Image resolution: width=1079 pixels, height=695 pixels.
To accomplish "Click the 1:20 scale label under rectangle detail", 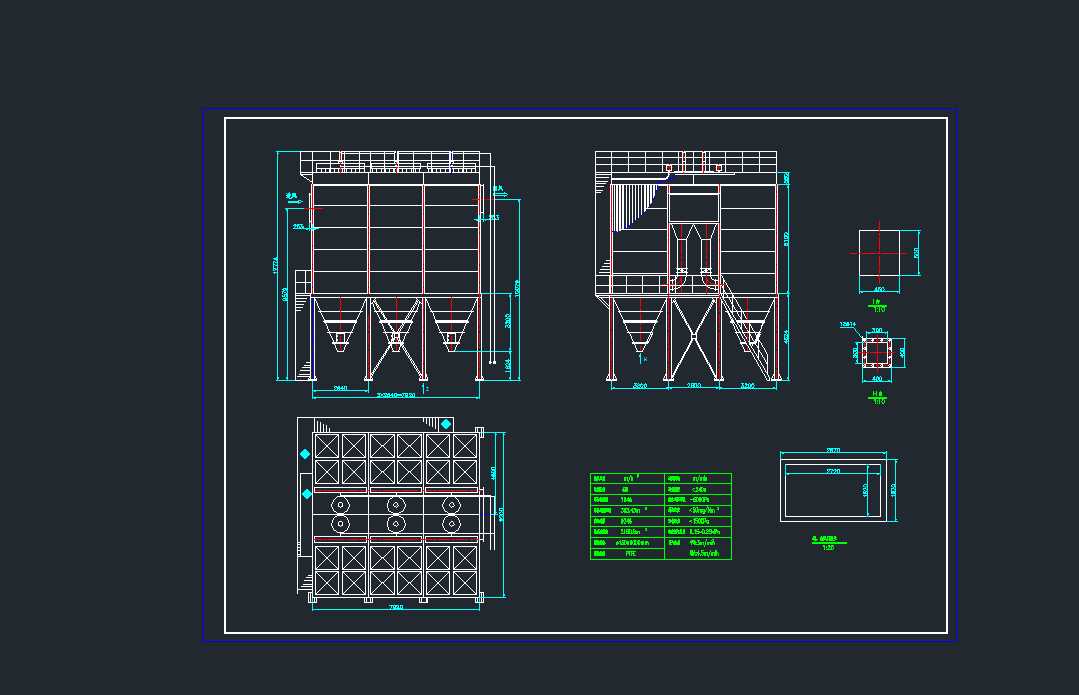I will coord(828,548).
